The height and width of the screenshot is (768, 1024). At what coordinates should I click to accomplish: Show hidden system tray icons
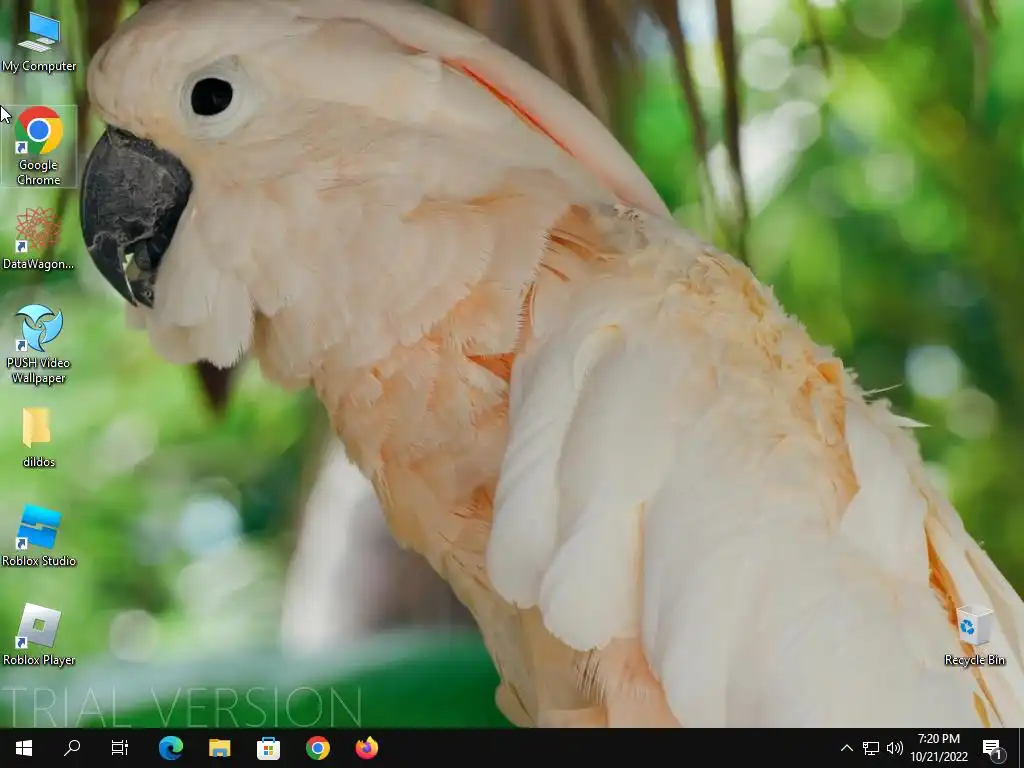click(x=846, y=748)
